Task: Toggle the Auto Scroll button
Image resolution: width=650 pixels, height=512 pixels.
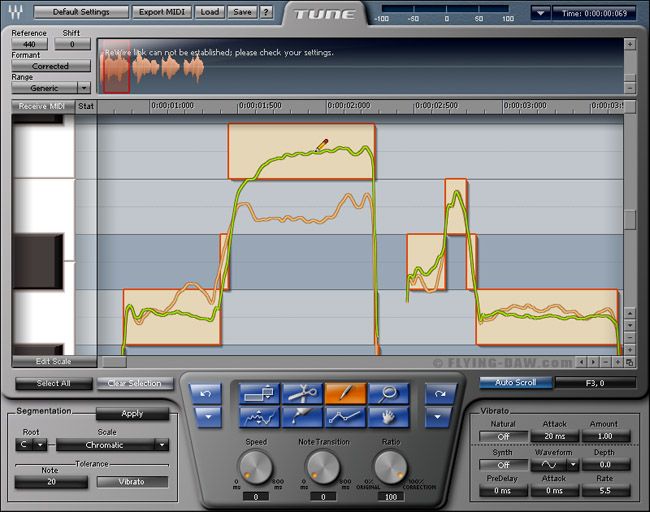Action: (x=516, y=383)
